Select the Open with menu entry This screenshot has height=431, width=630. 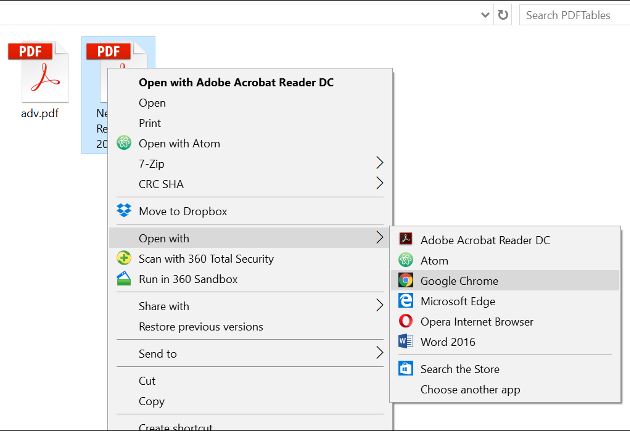point(250,238)
